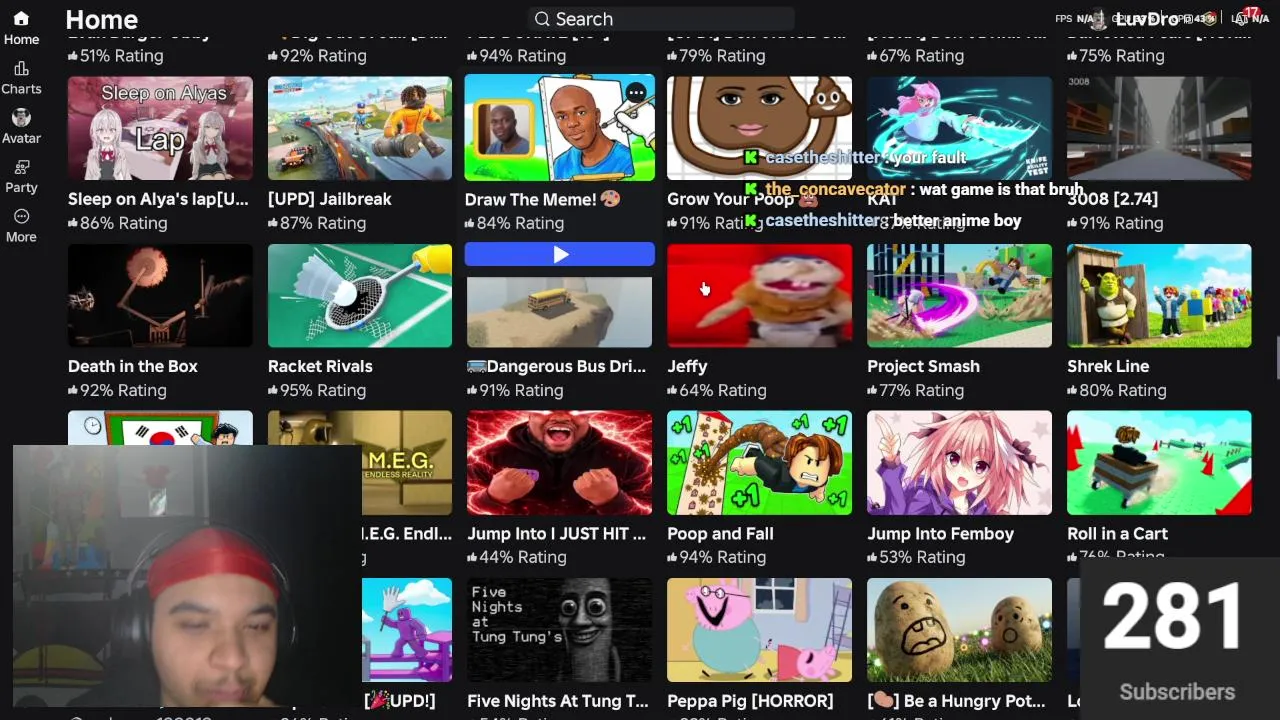The image size is (1280, 720).
Task: Play the Dangerous Bus Driving preview video
Action: tap(560, 255)
